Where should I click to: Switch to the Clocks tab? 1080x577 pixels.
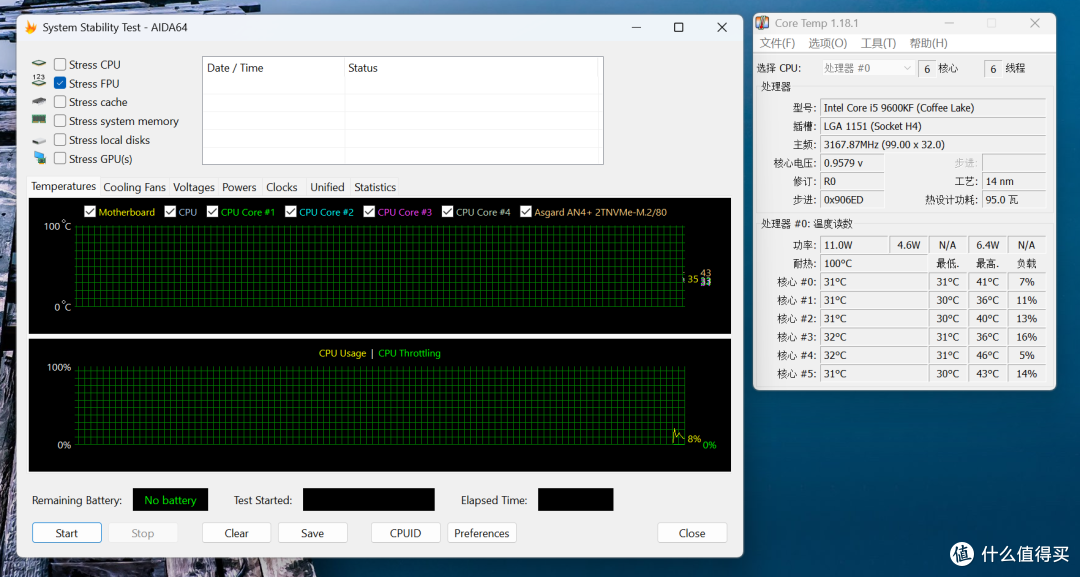(282, 187)
